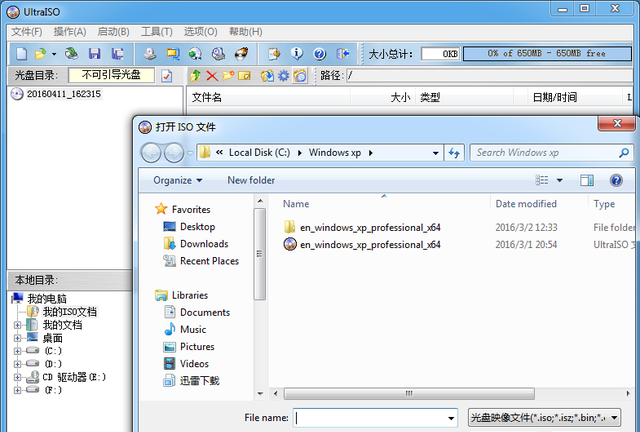
Task: Click the Help question mark toolbar icon
Action: pos(320,53)
